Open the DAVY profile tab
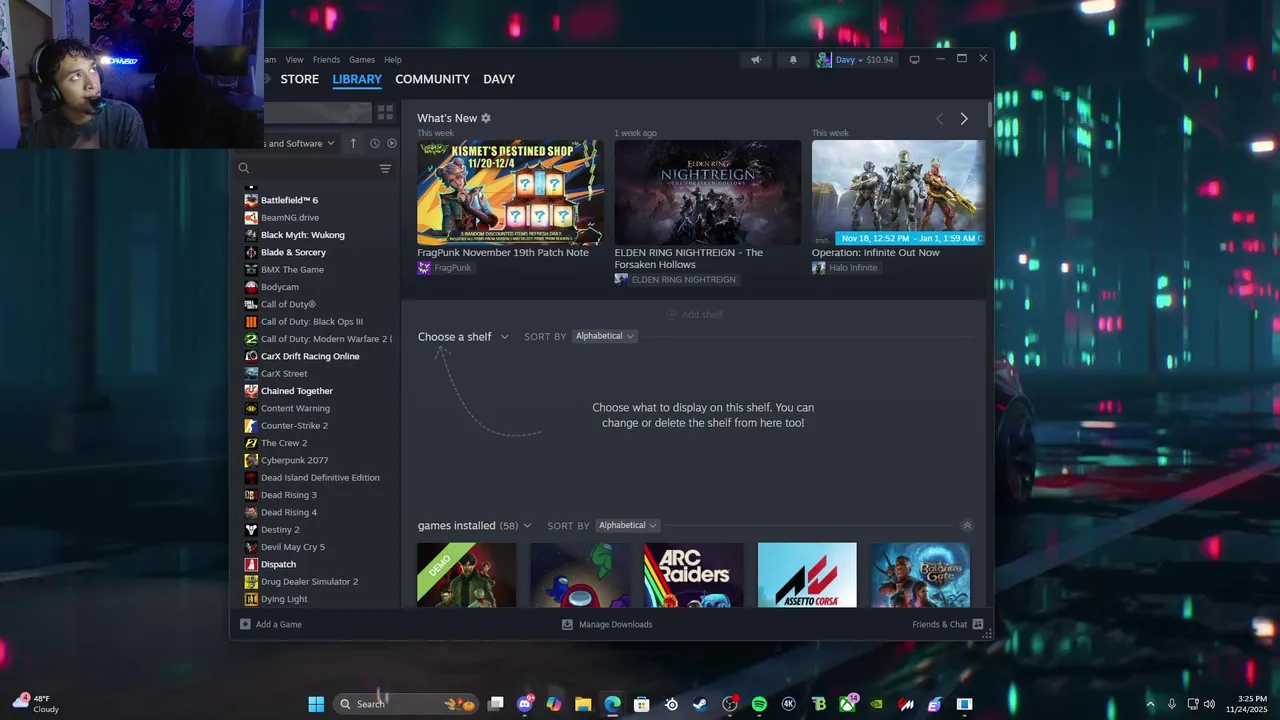1280x720 pixels. (x=499, y=79)
